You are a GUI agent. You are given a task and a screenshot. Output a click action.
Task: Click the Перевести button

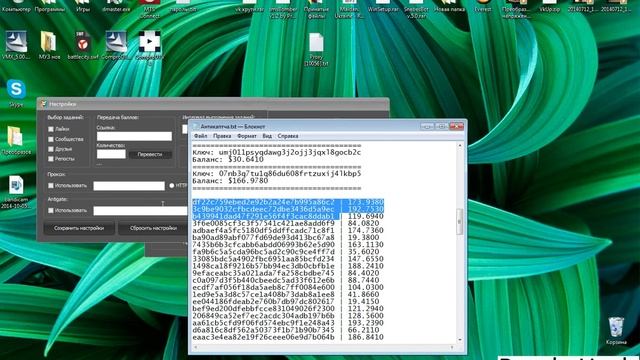point(150,155)
